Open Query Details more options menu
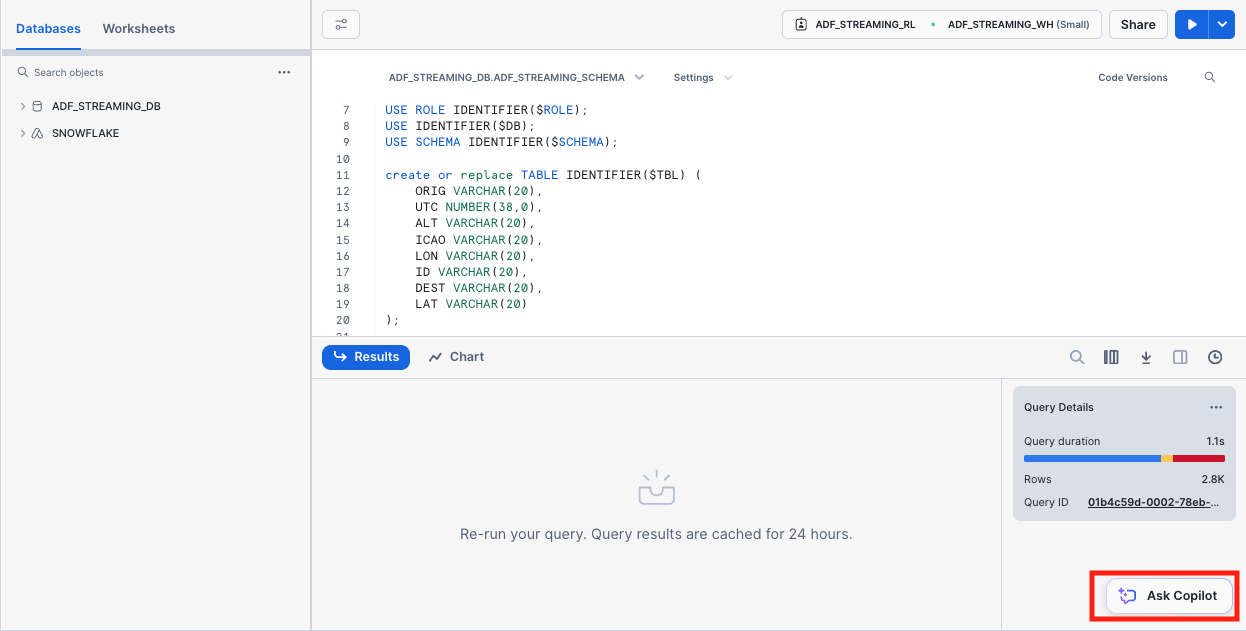The width and height of the screenshot is (1246, 631). point(1216,407)
